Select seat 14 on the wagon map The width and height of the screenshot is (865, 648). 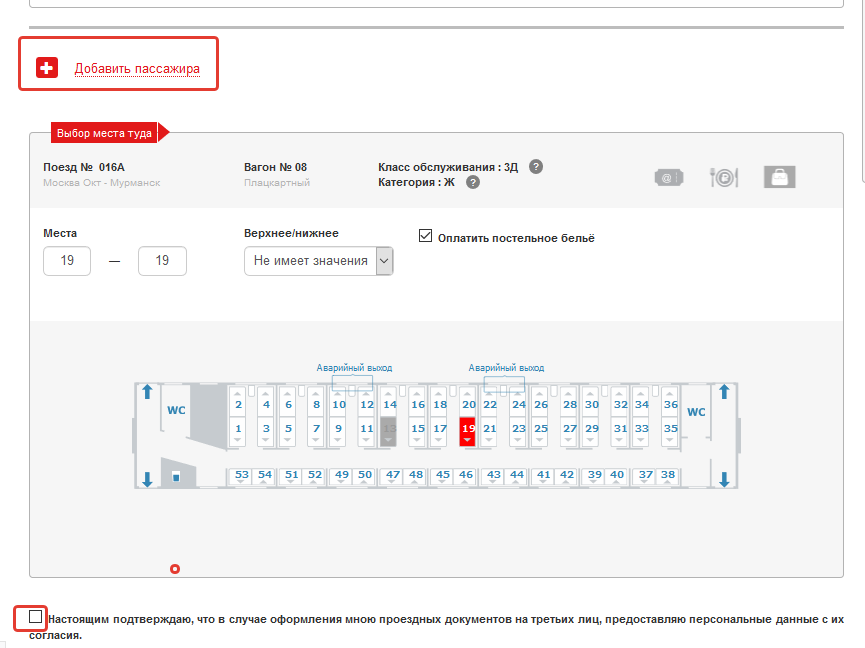point(389,403)
